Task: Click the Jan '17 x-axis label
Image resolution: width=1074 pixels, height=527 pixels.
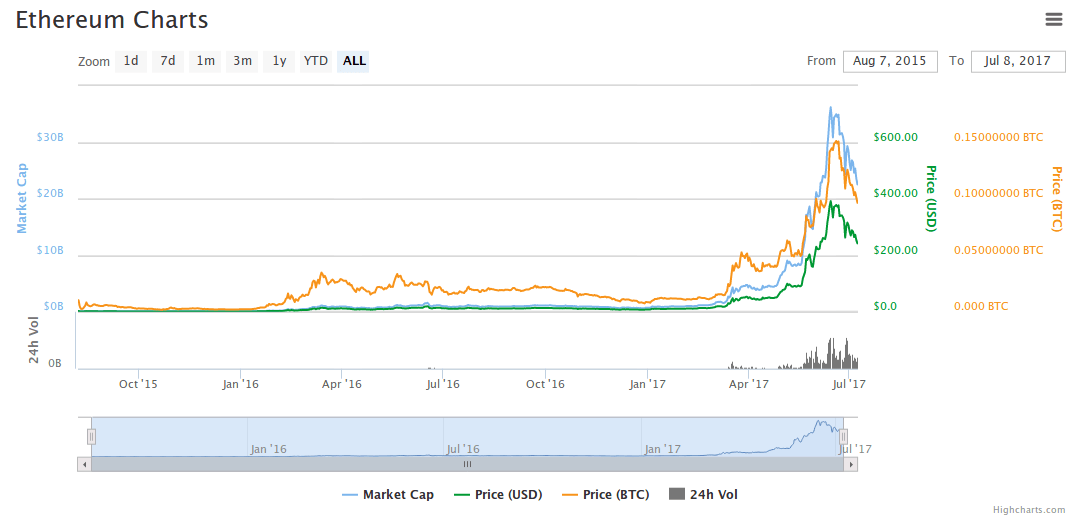Action: [647, 384]
